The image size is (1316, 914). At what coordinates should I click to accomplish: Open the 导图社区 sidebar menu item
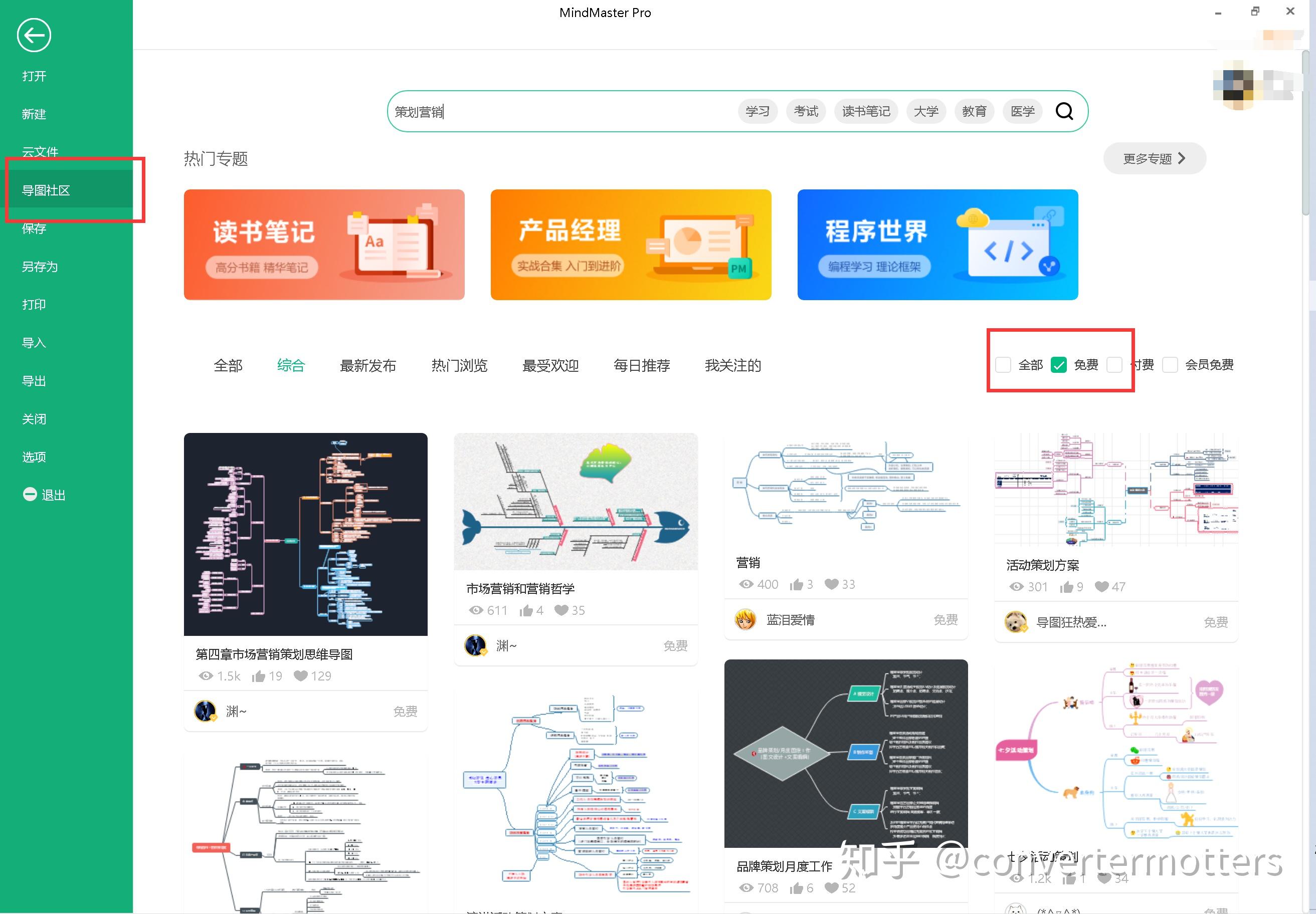[46, 190]
